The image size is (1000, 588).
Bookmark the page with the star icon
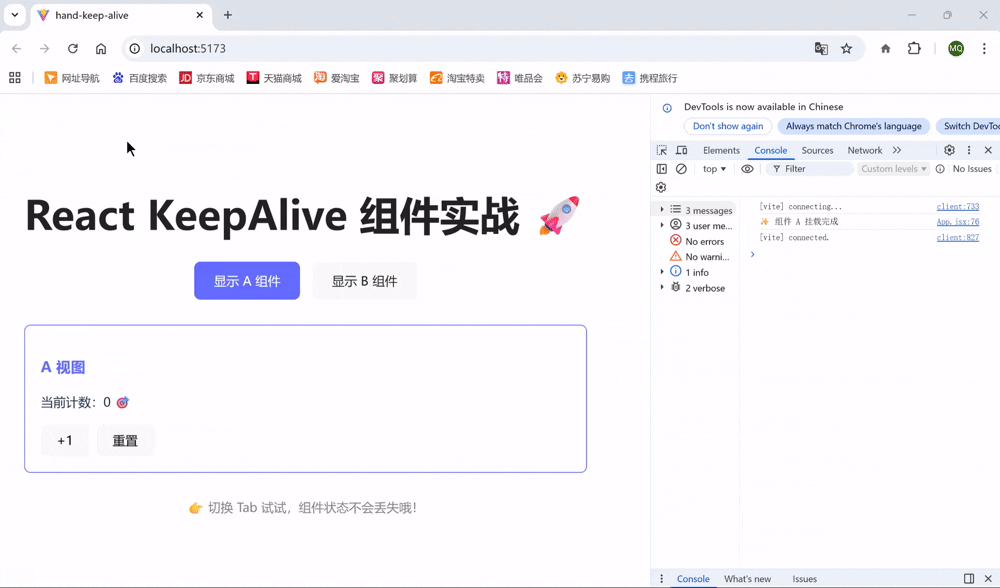(x=846, y=48)
